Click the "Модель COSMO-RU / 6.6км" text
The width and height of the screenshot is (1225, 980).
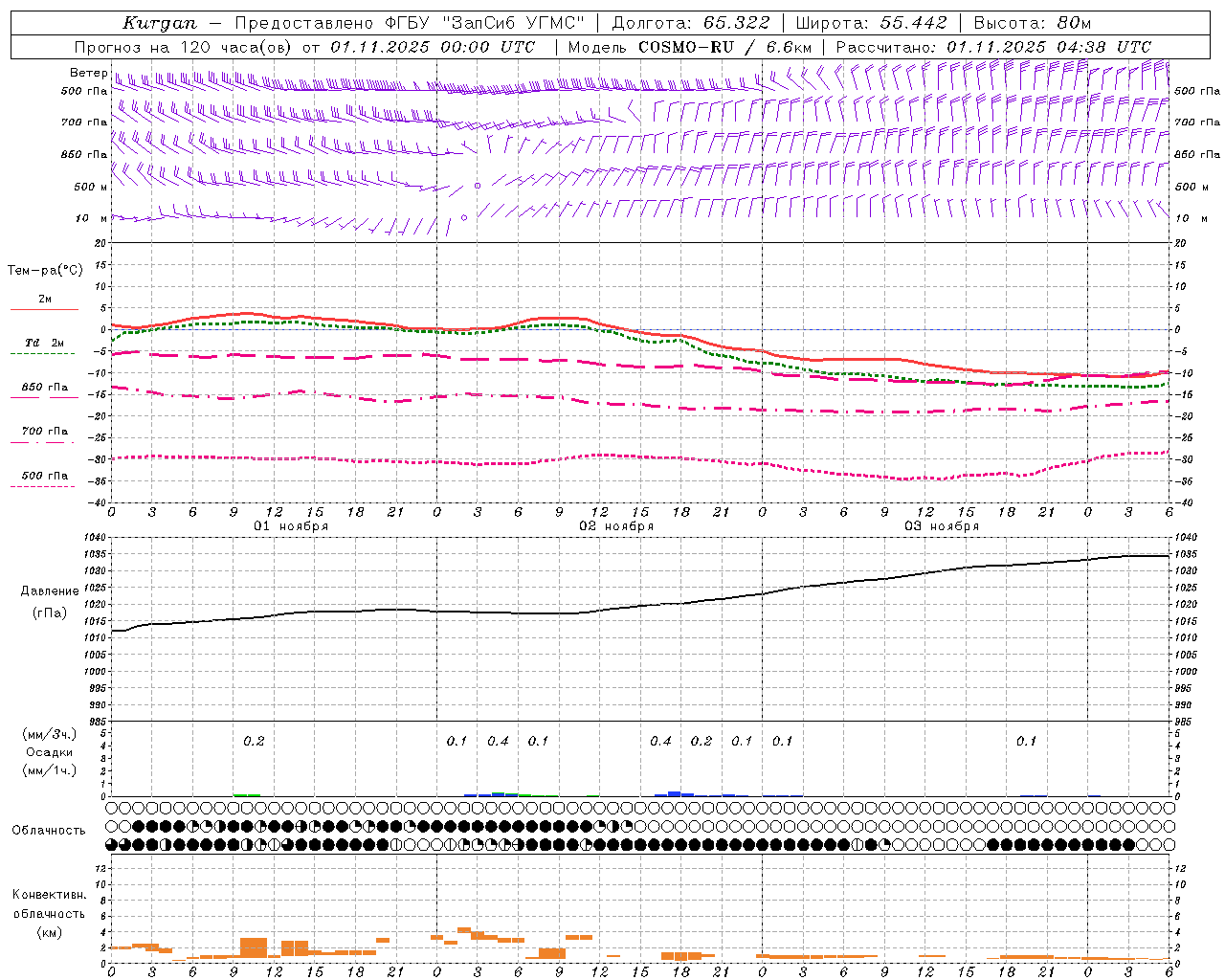pos(689,47)
